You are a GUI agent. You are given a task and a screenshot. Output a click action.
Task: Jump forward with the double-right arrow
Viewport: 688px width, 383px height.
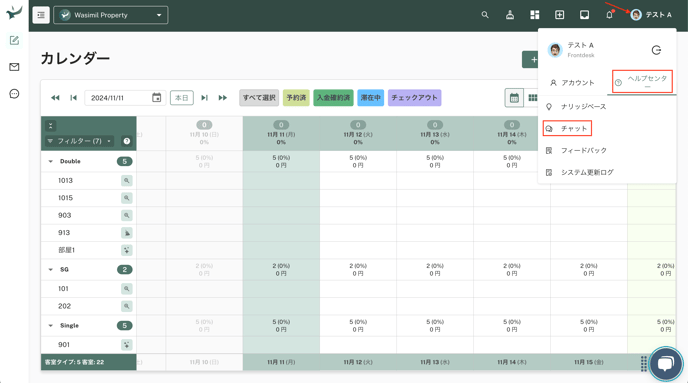tap(223, 97)
